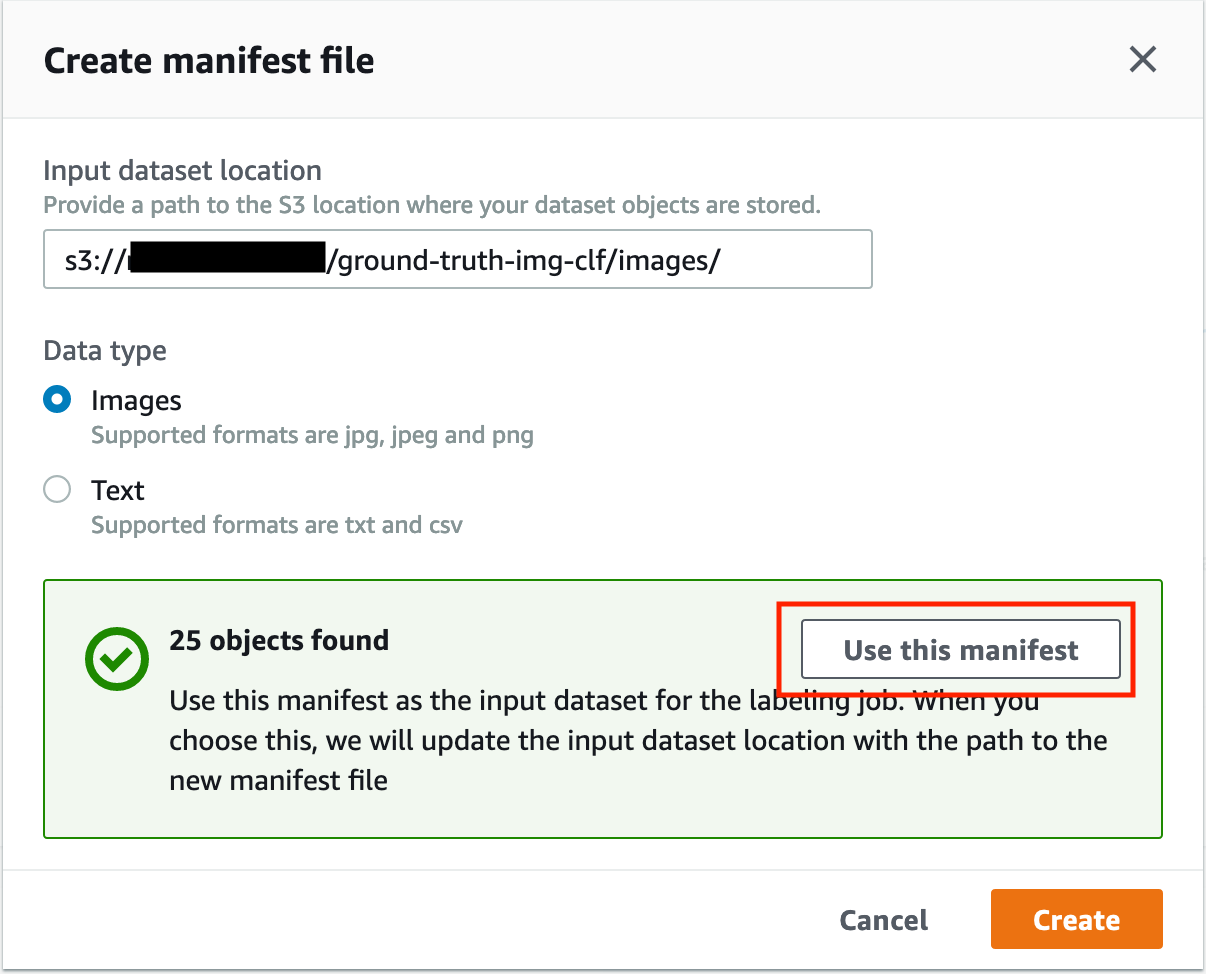Viewport: 1206px width, 974px height.
Task: Click the Input dataset location label
Action: (183, 171)
